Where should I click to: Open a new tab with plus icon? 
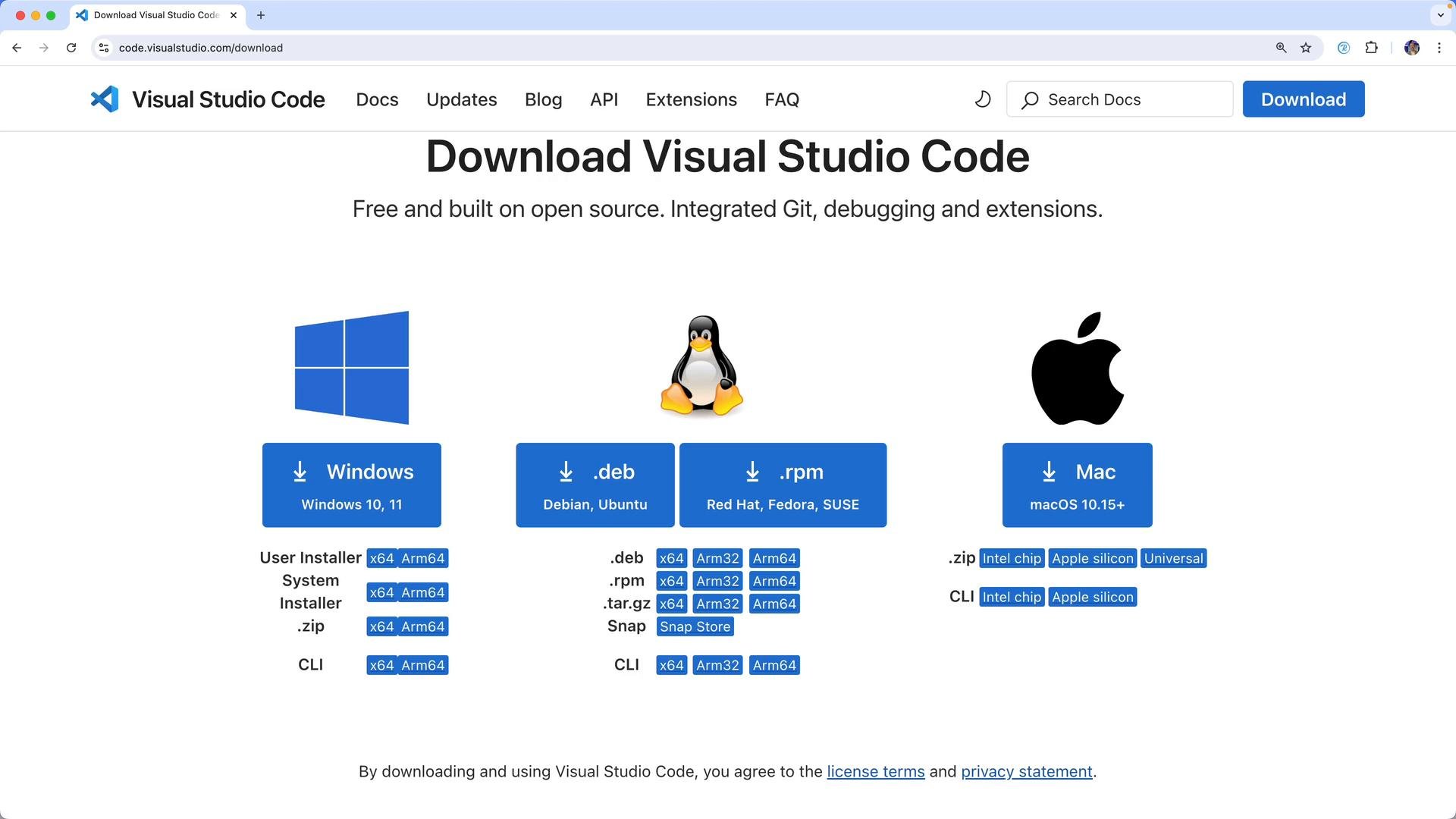click(261, 15)
